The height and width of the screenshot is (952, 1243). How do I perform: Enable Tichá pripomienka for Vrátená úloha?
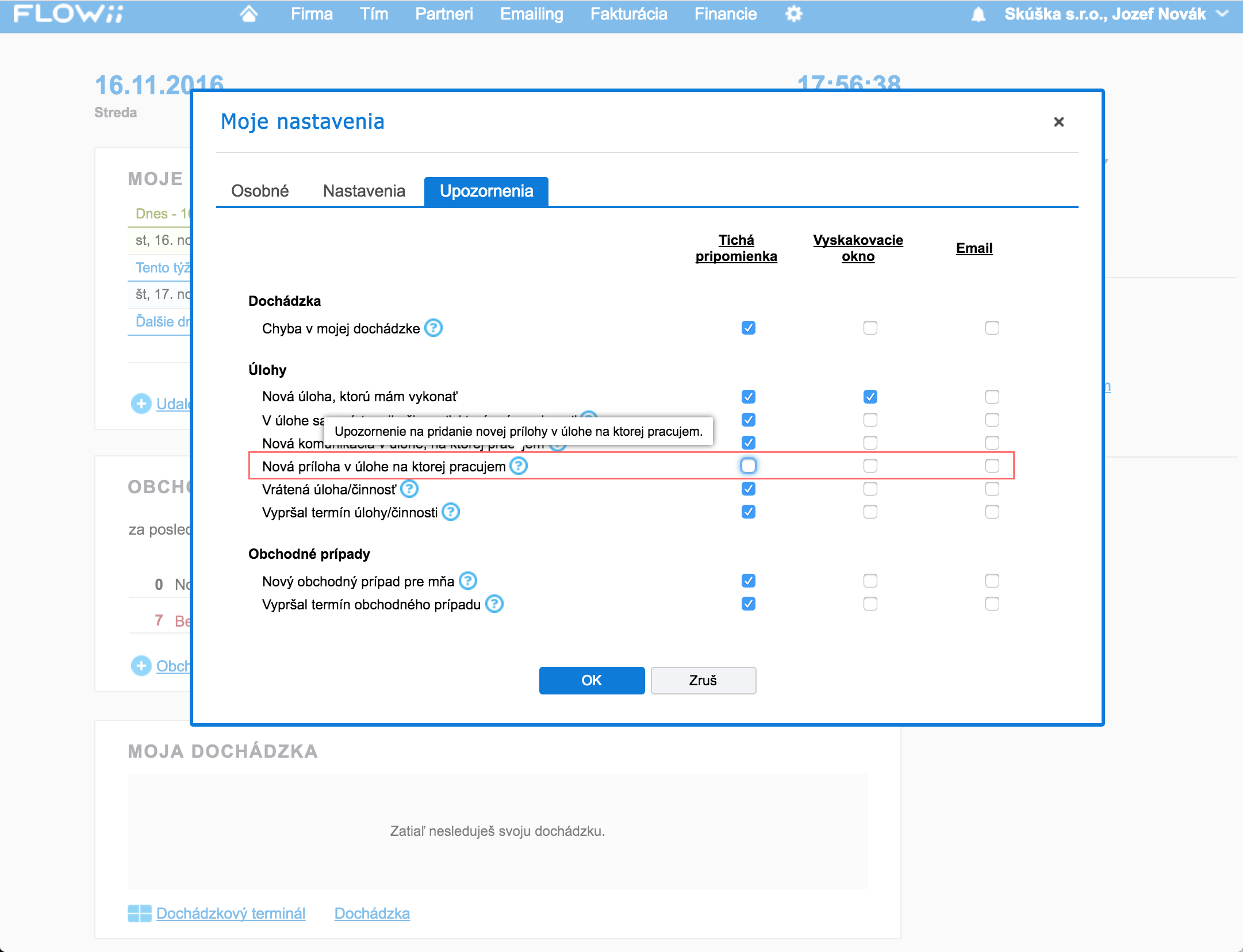click(x=749, y=489)
